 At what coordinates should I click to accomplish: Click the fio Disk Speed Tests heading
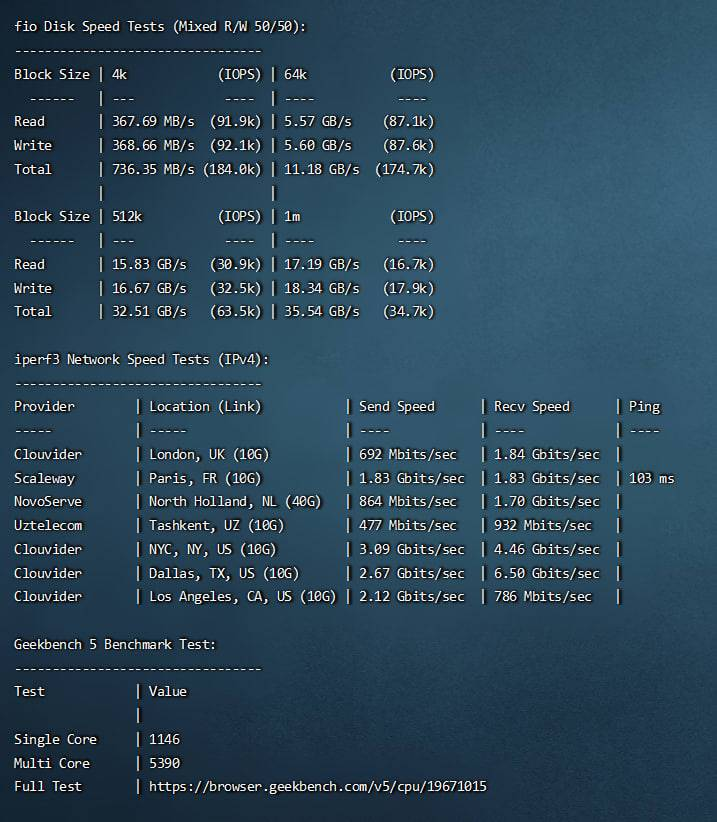(x=160, y=27)
